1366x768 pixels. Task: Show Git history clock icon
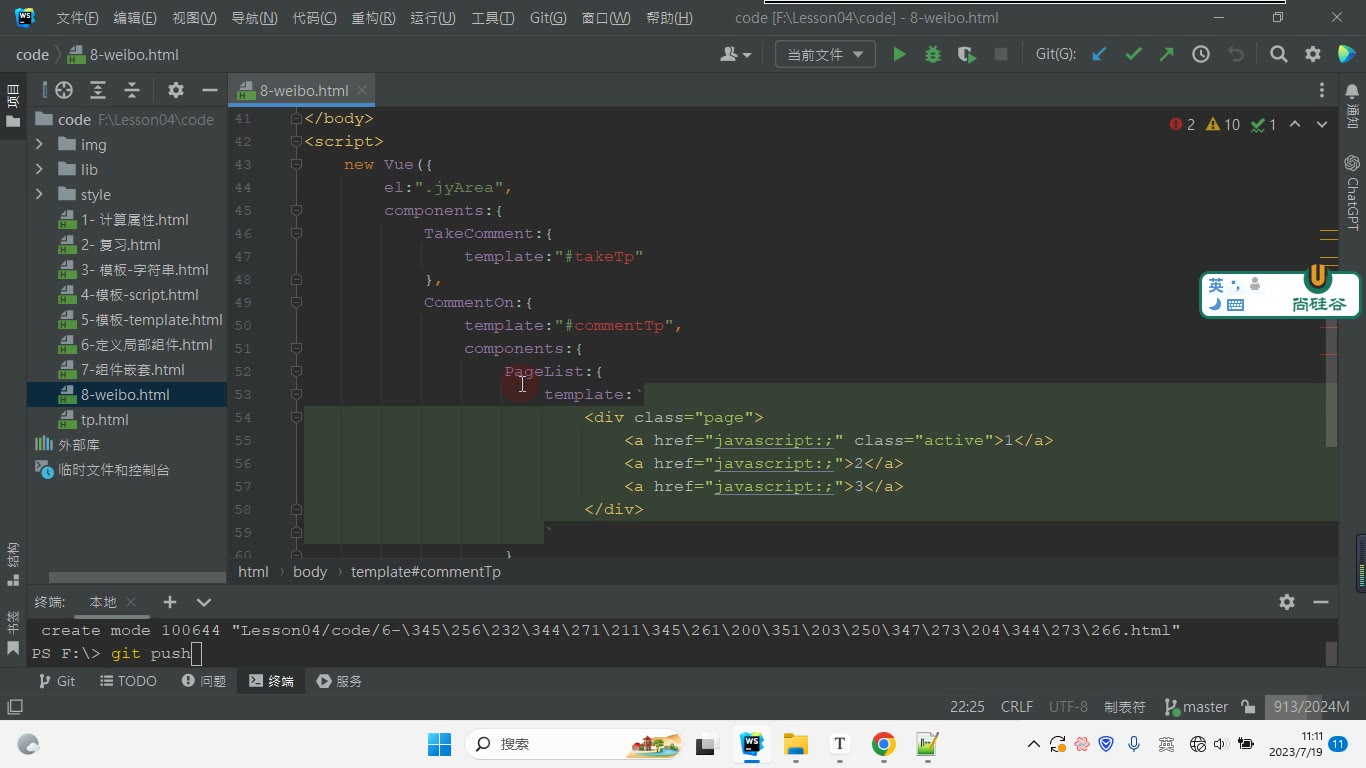[x=1201, y=55]
